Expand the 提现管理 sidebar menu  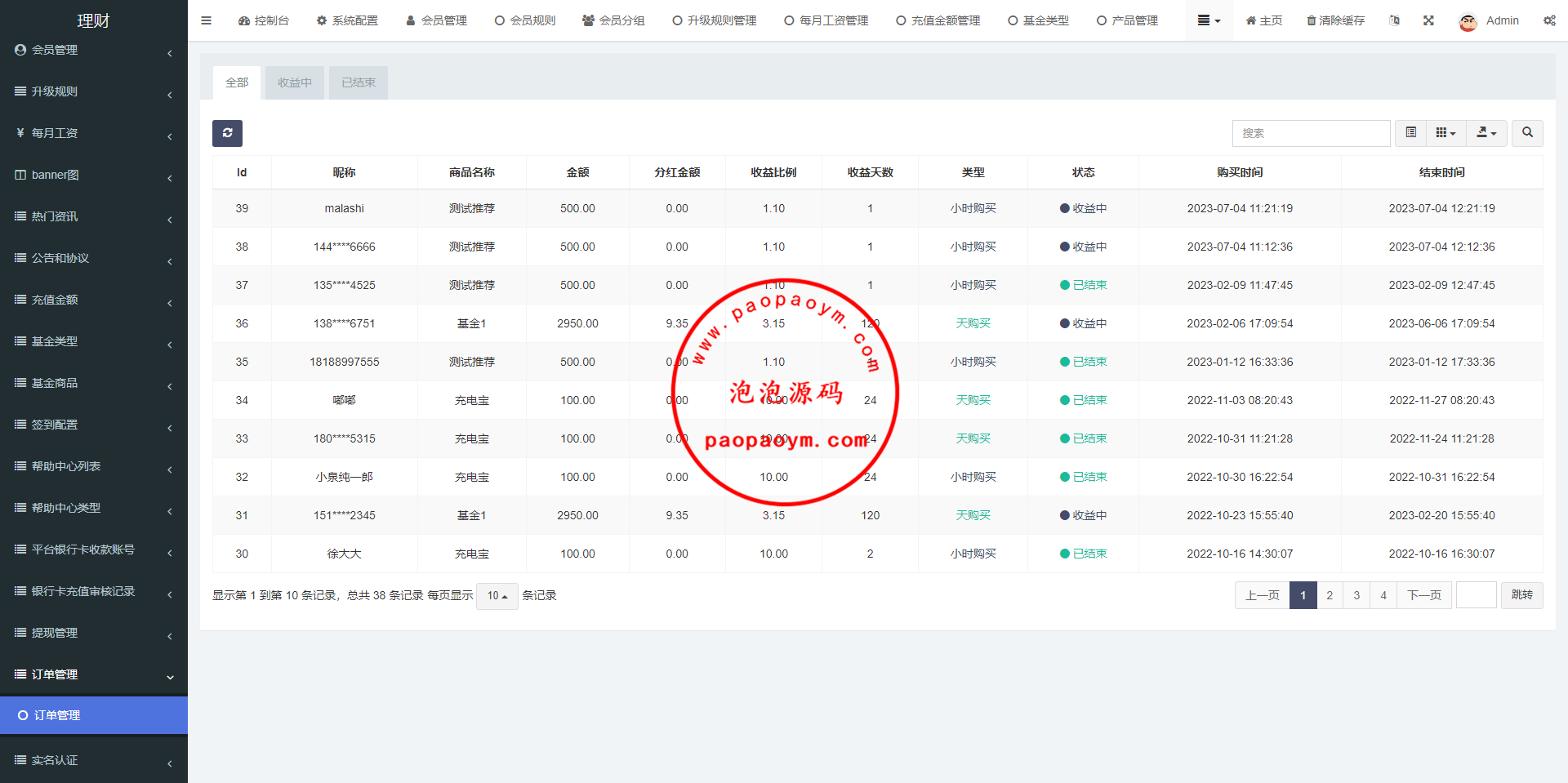tap(93, 633)
